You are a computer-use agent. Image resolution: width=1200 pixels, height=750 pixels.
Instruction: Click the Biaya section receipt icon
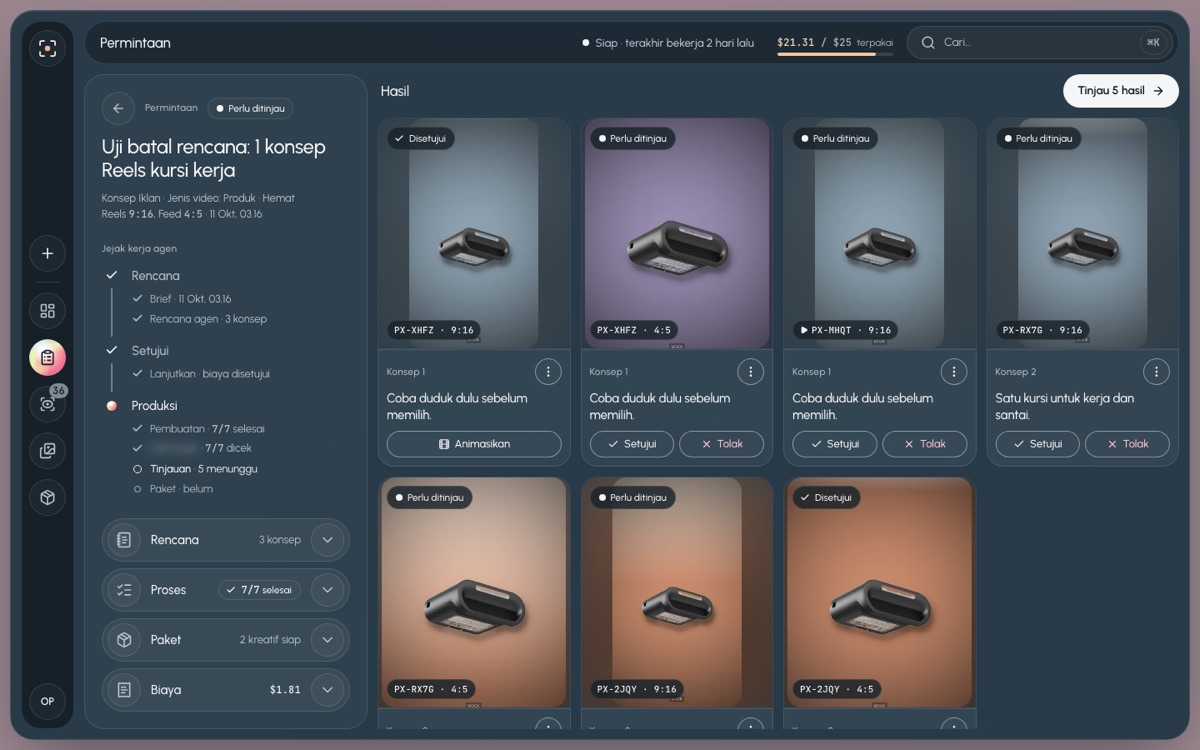124,690
